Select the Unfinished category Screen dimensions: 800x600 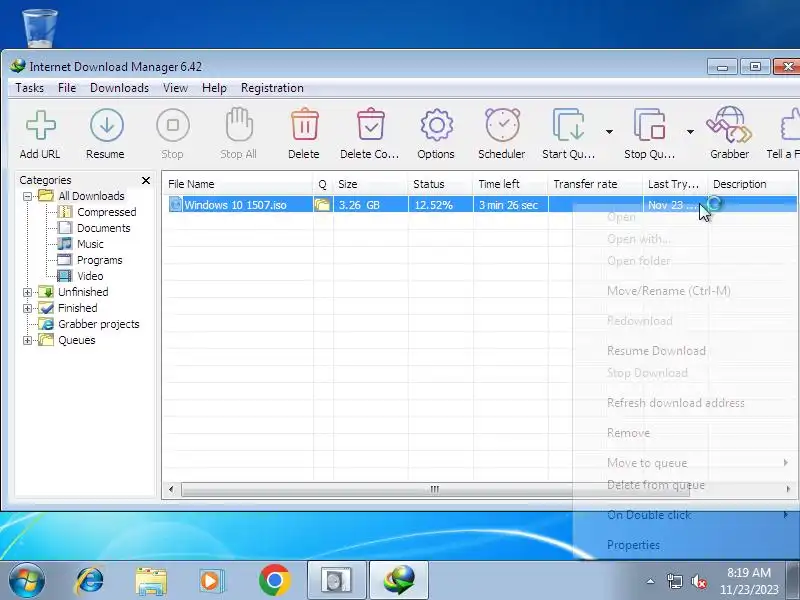(x=83, y=292)
